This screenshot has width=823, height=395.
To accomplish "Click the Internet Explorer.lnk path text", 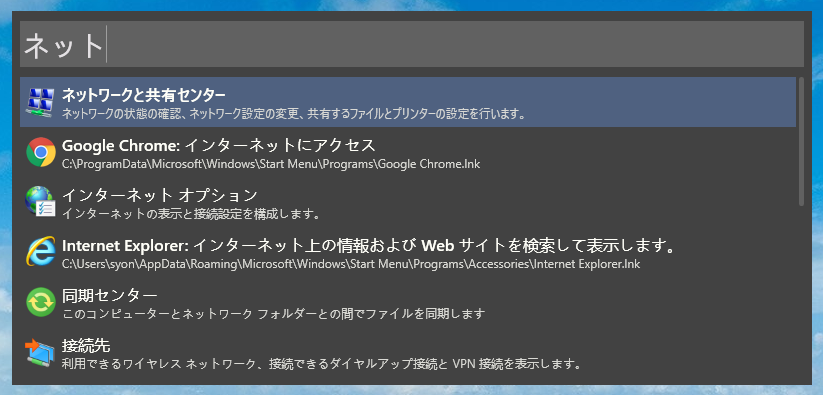I will [351, 264].
